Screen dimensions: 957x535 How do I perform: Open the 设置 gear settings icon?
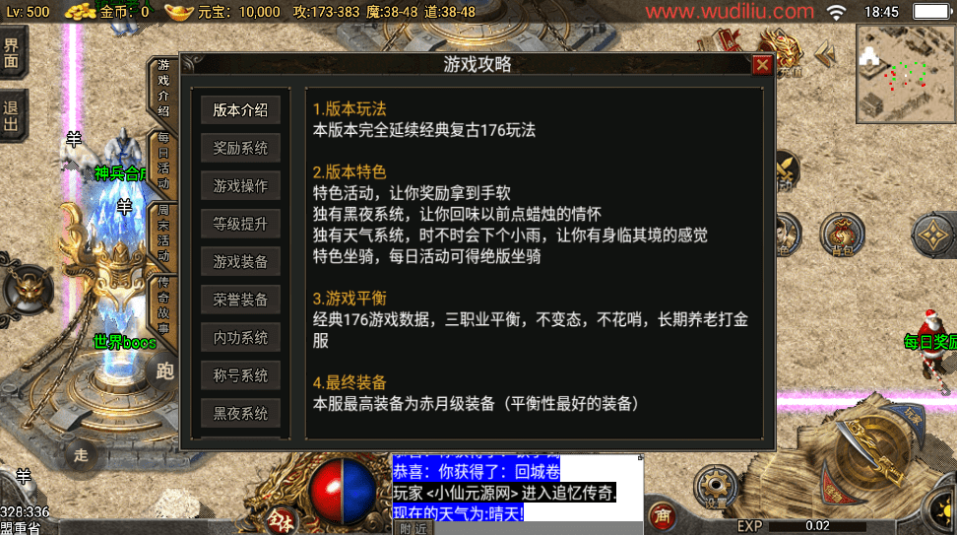coord(715,487)
